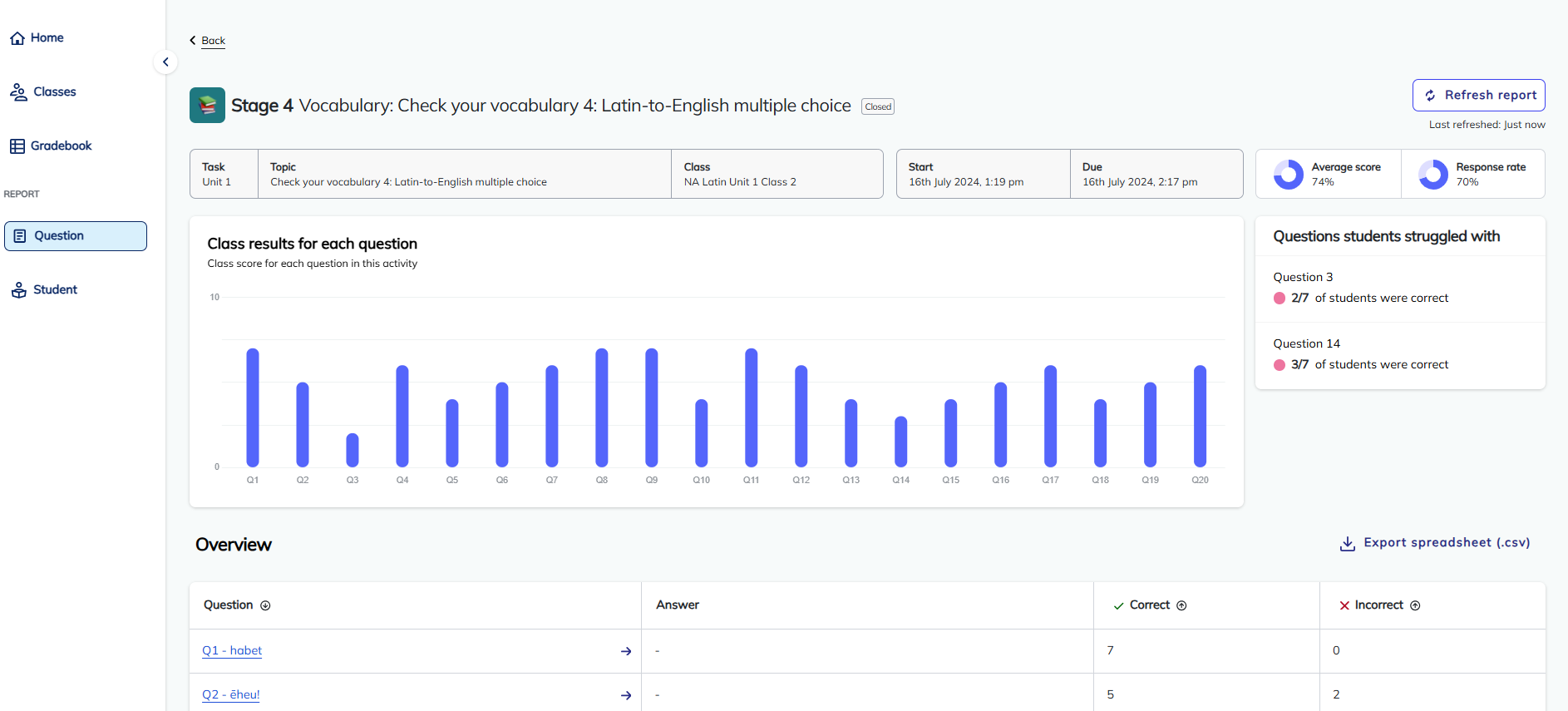Screen dimensions: 1568x711
Task: Click the Closed status badge
Action: [878, 106]
